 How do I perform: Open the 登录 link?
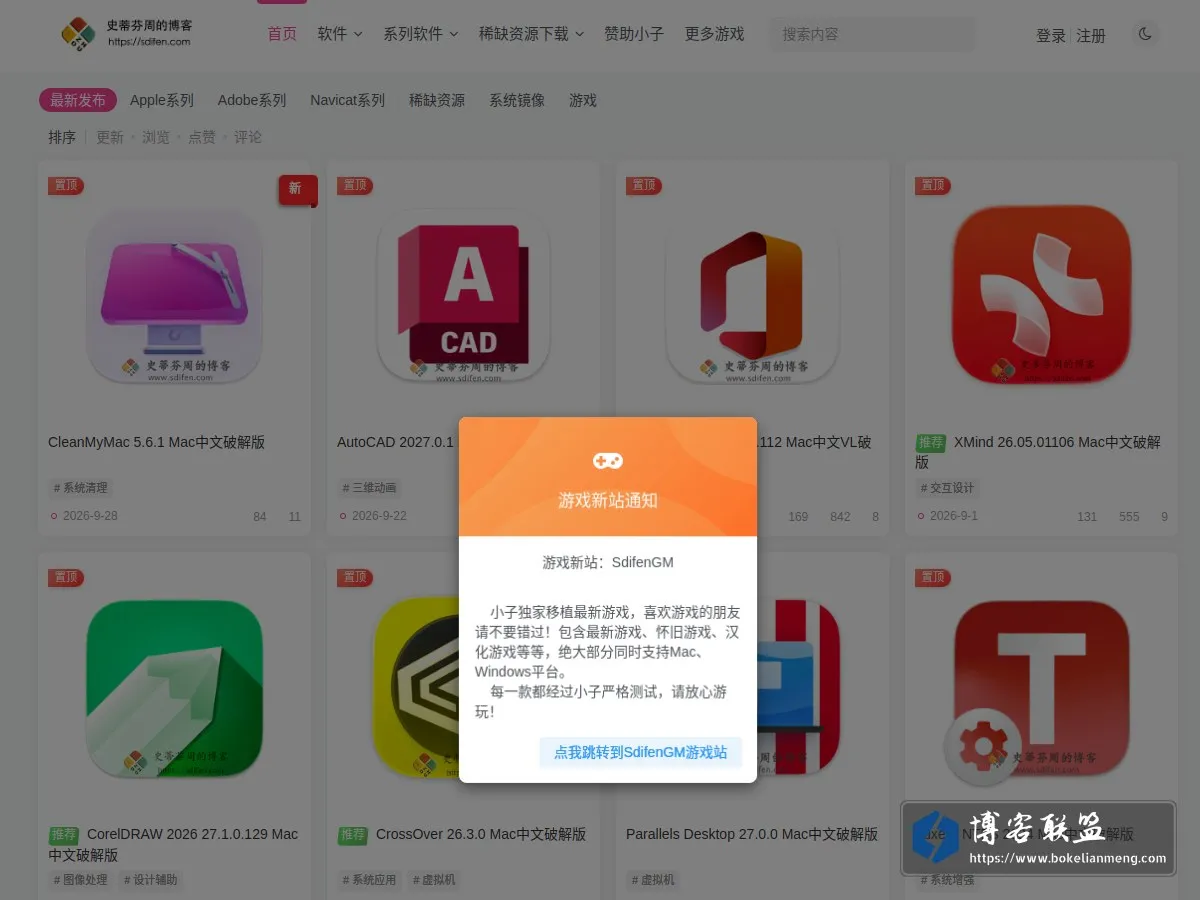click(1051, 35)
